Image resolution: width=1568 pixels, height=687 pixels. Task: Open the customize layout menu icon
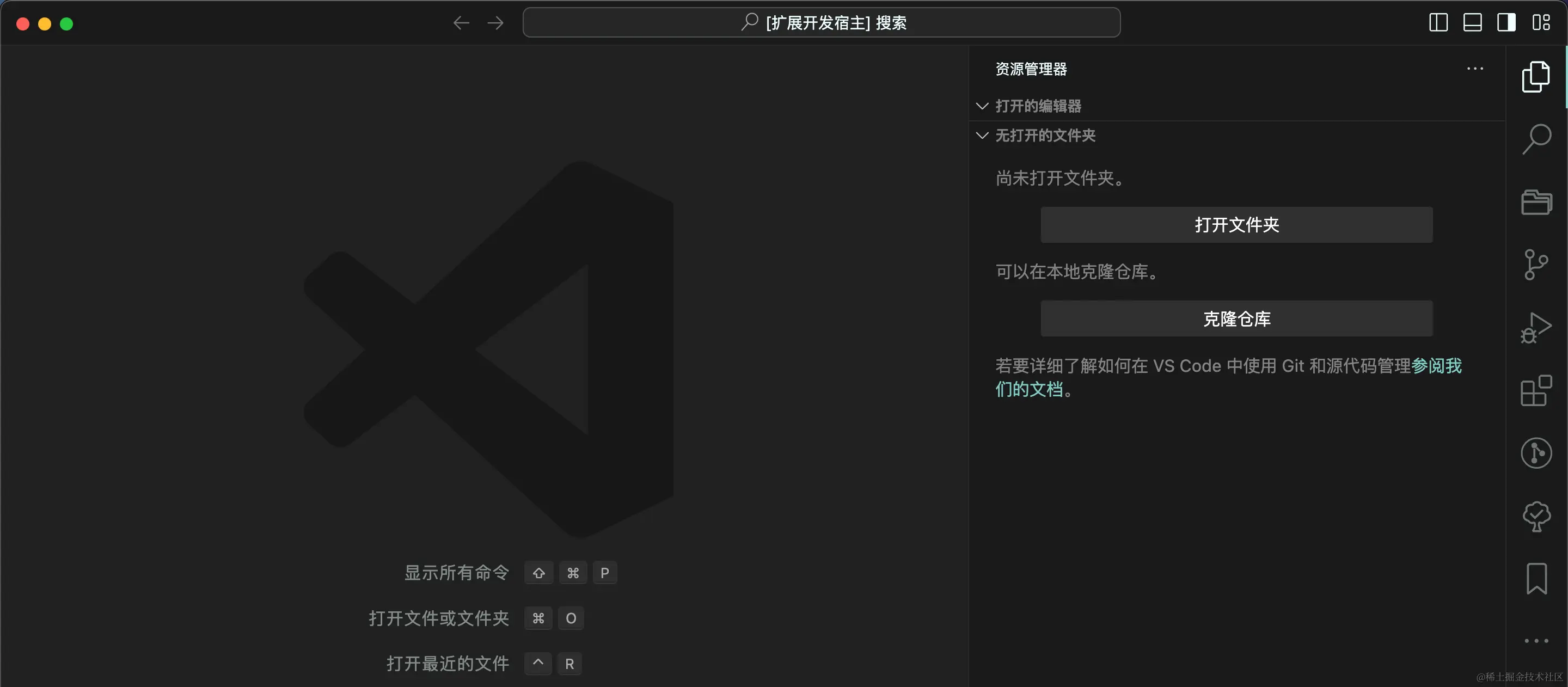1541,23
